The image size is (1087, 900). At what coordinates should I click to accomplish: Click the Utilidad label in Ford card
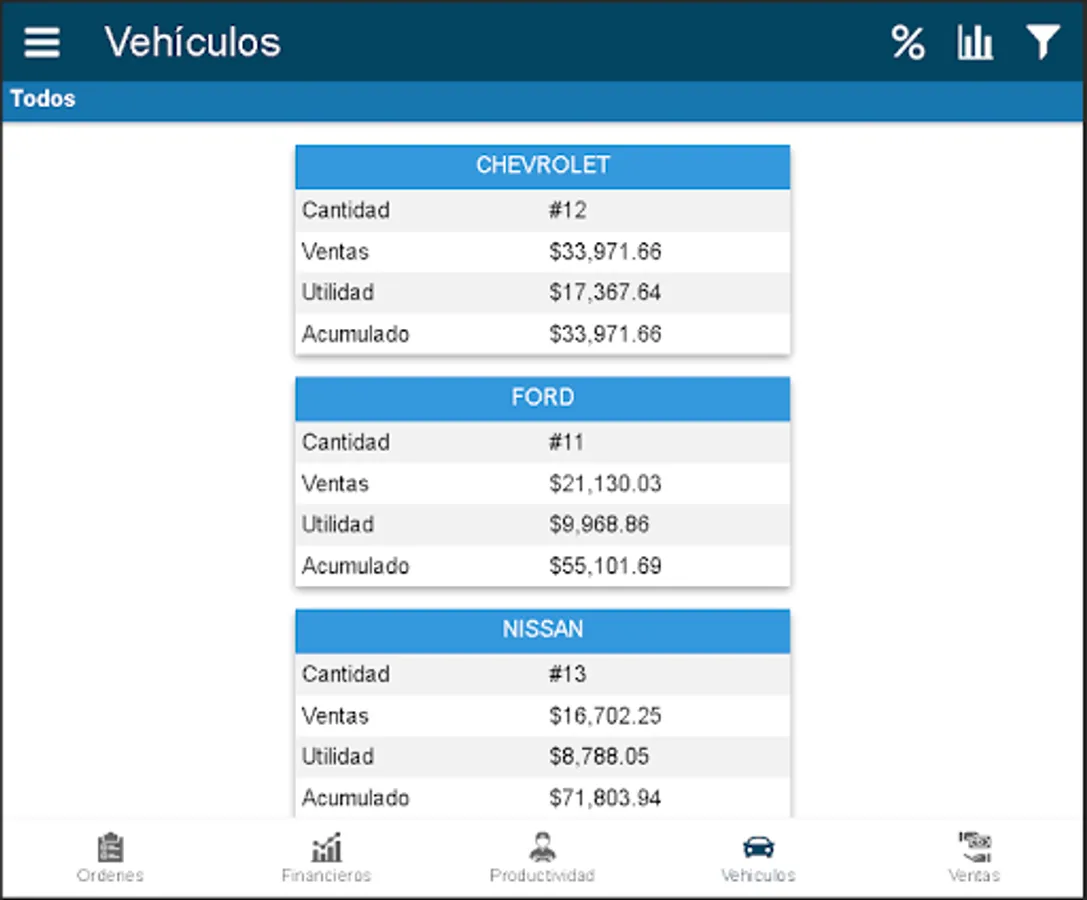coord(338,524)
